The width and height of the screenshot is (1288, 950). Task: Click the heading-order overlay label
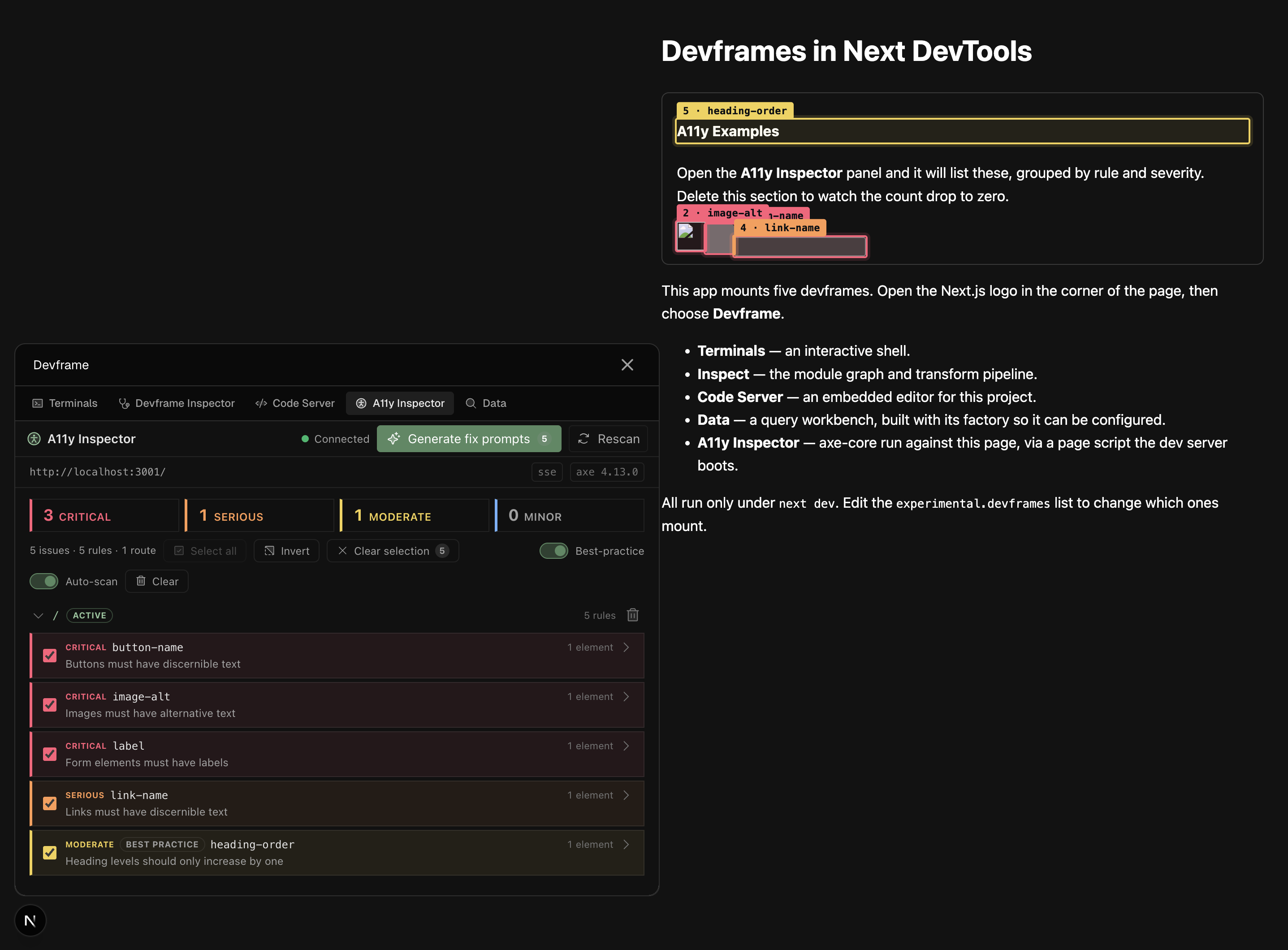coord(735,110)
